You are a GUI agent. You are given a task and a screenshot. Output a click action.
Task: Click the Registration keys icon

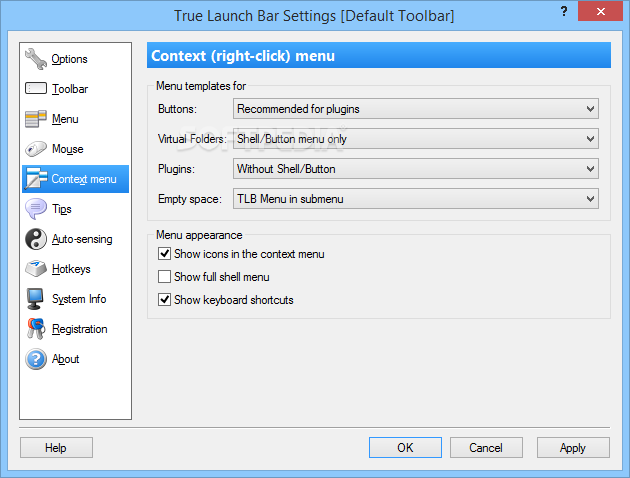click(36, 329)
